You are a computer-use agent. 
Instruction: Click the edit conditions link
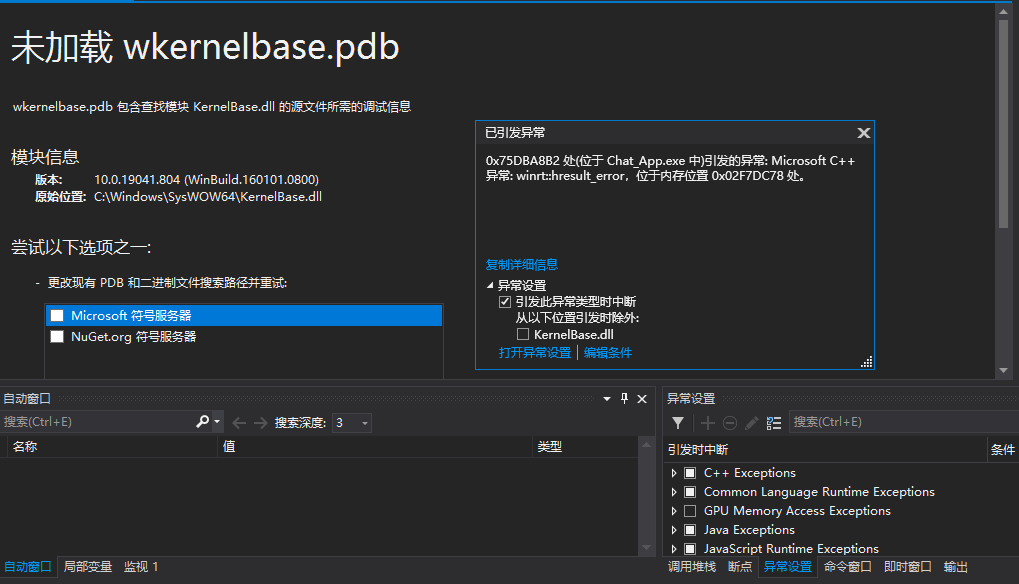click(608, 353)
